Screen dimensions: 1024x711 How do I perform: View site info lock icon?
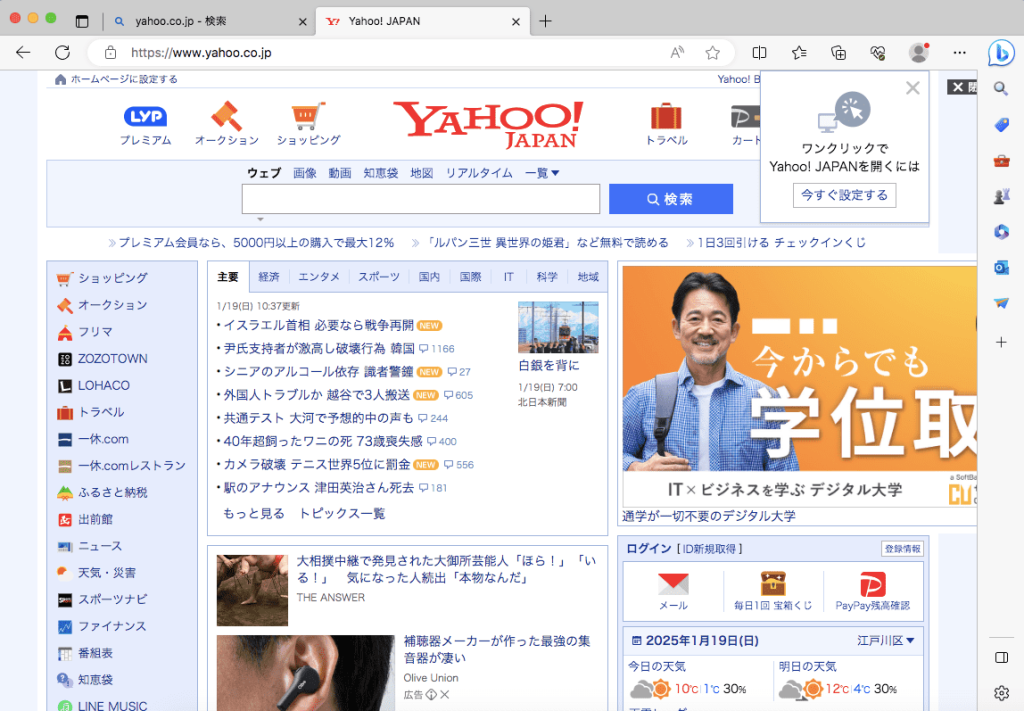coord(110,53)
